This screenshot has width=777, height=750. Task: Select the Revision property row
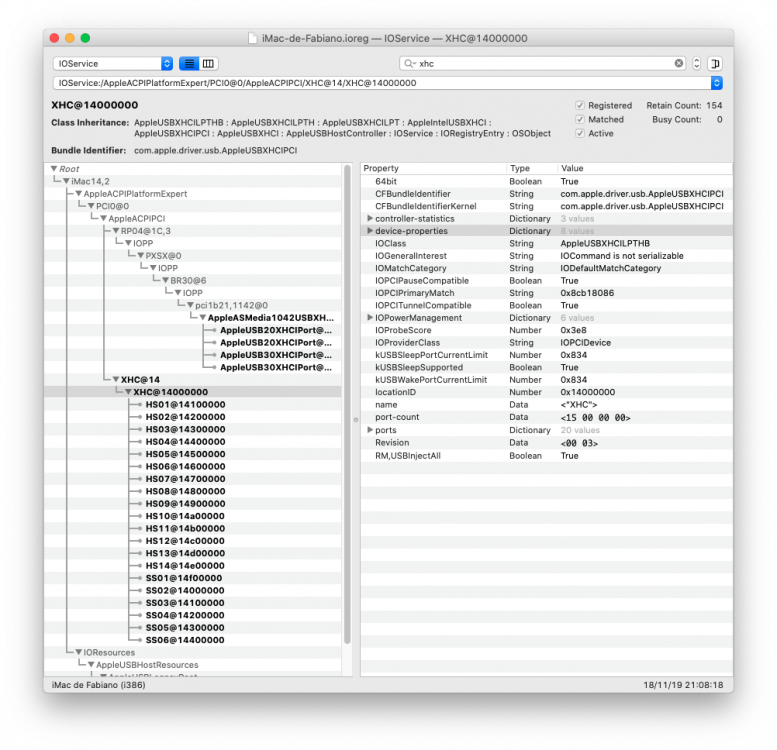547,442
